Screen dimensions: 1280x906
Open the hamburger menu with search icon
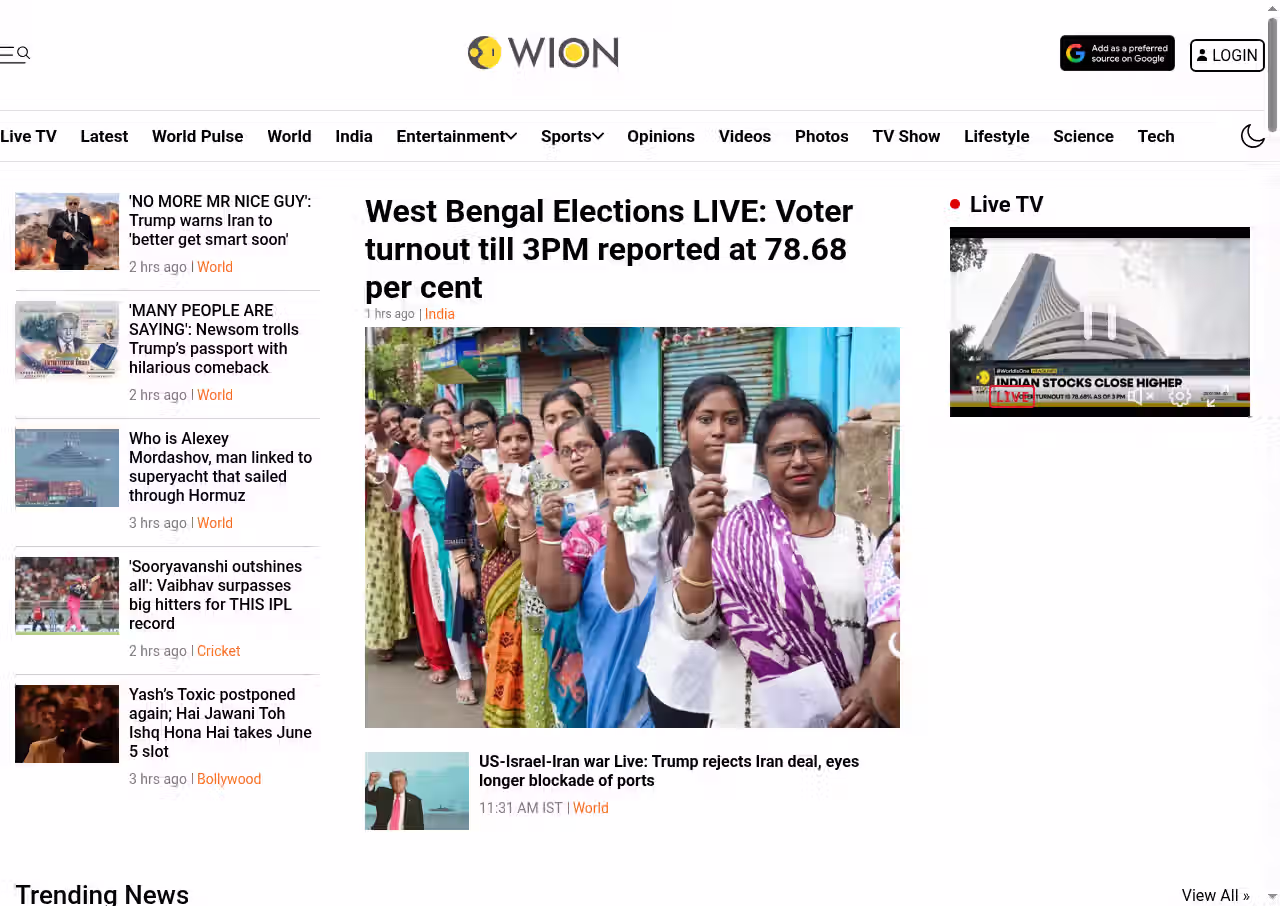pos(15,54)
